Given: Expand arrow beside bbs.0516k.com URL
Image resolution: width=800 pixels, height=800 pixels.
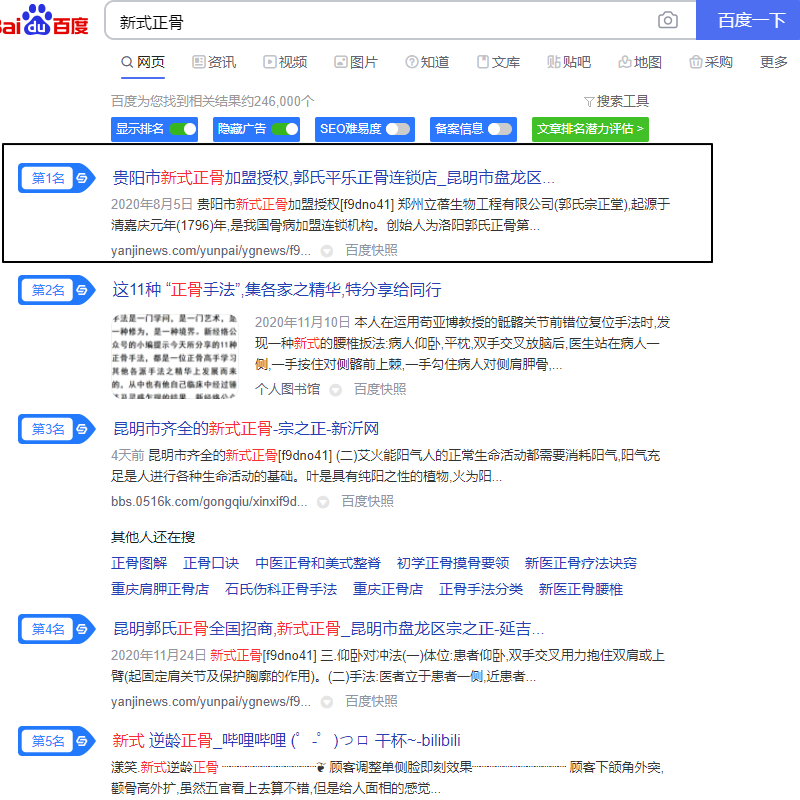Looking at the screenshot, I should click(323, 502).
